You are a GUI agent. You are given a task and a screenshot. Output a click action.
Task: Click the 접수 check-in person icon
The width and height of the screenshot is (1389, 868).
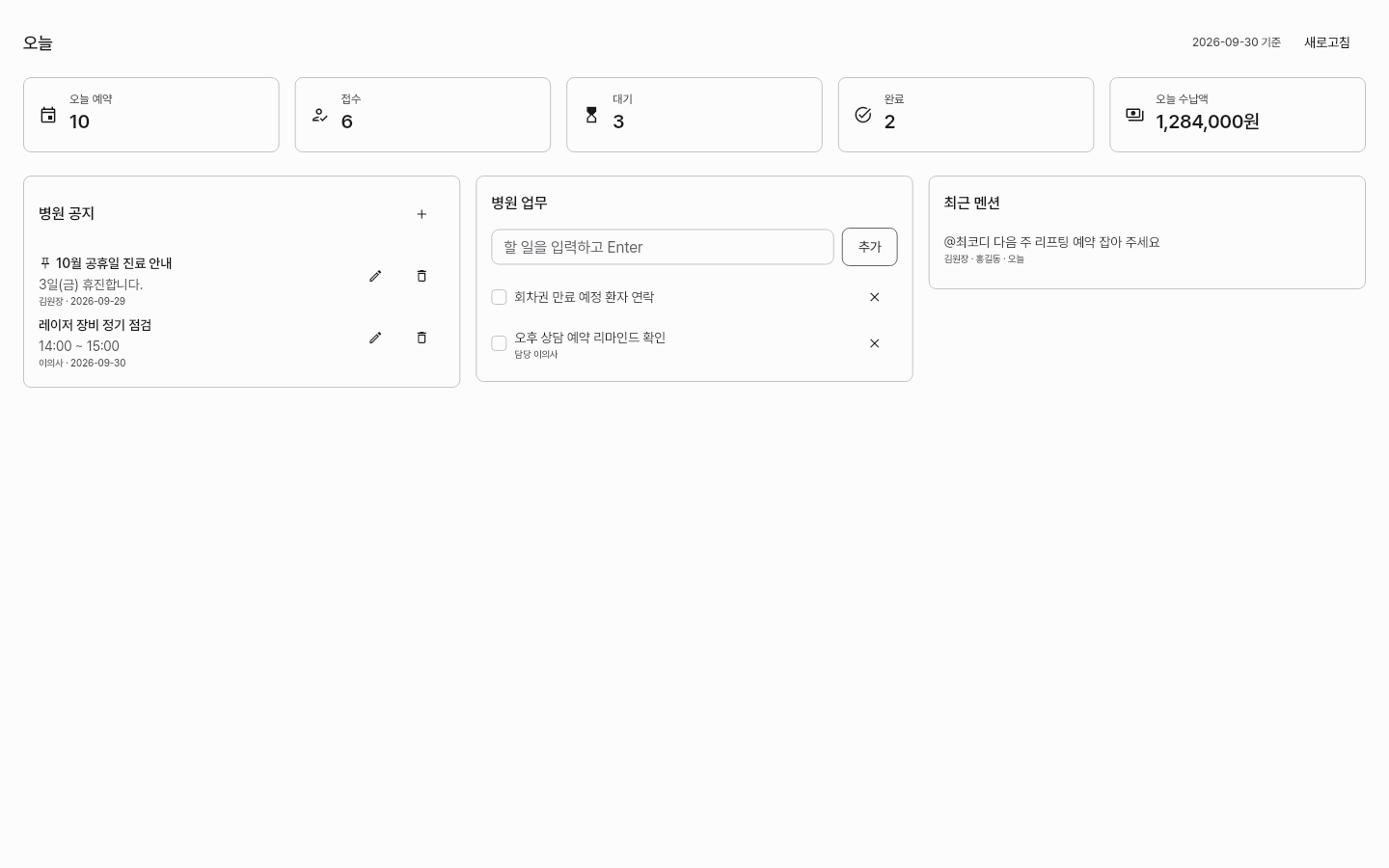tap(320, 115)
